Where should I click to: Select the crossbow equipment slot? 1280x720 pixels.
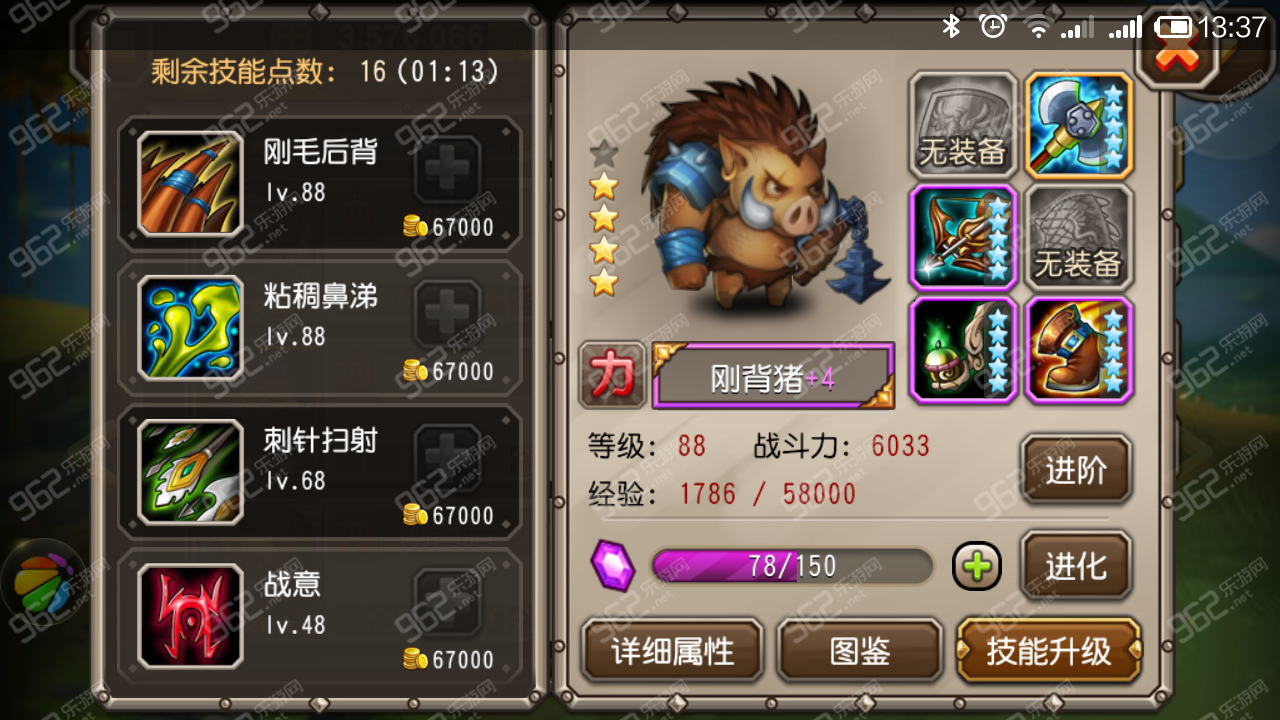point(963,237)
